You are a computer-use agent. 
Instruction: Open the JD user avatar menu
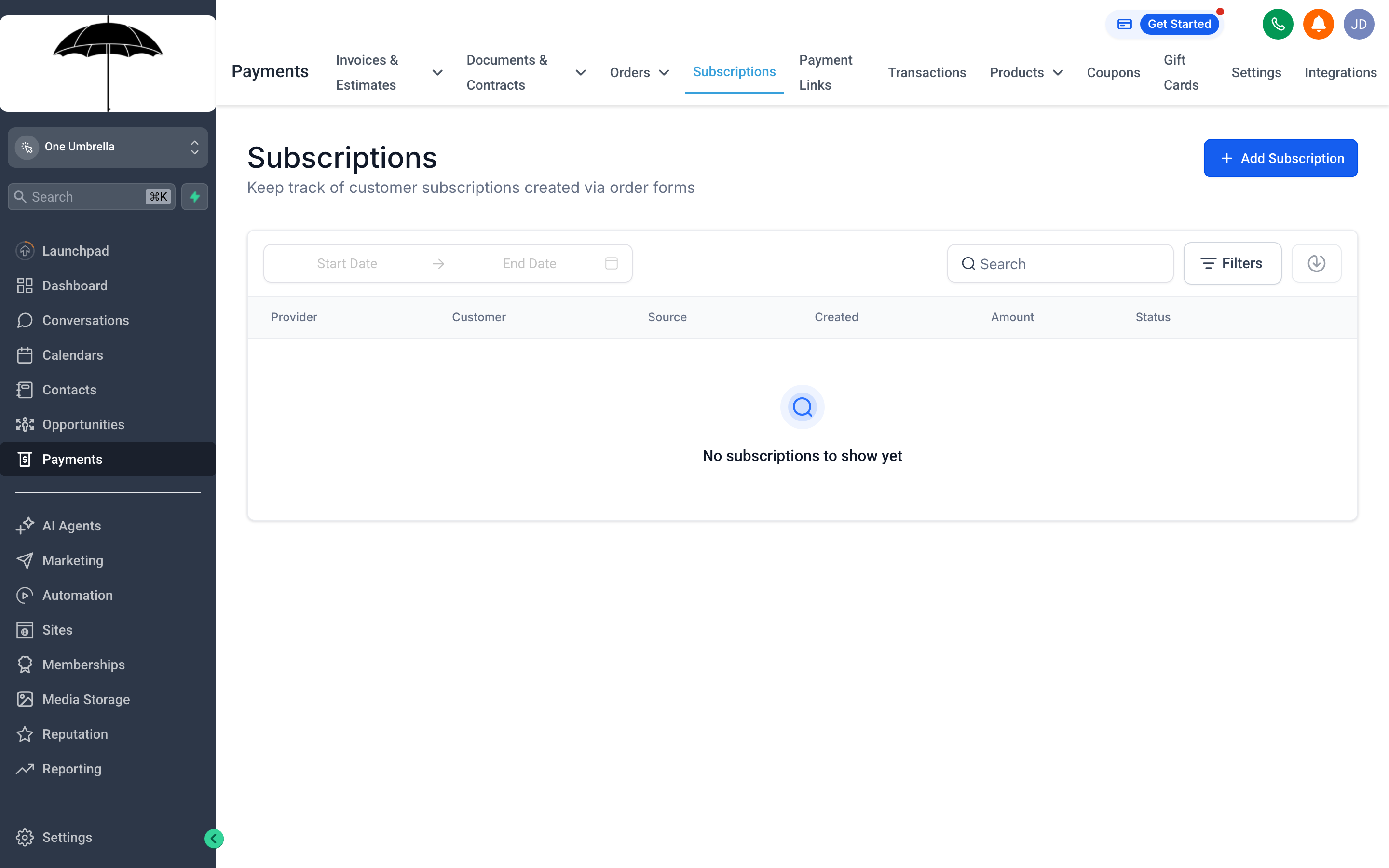tap(1359, 24)
